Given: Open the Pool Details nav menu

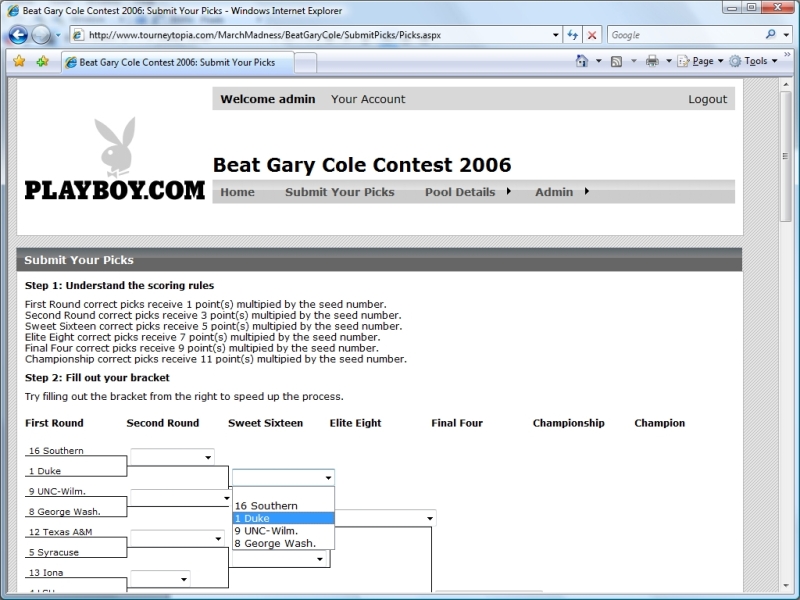Looking at the screenshot, I should (x=460, y=192).
